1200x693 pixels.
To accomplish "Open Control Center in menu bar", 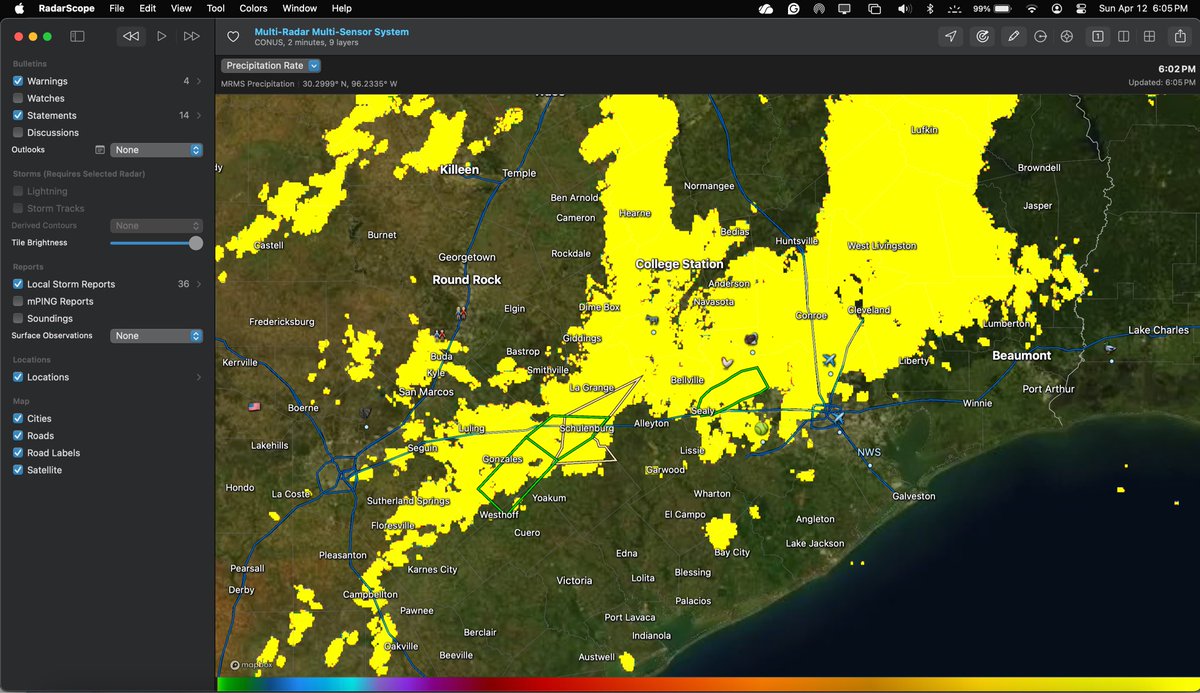I will (x=1082, y=8).
